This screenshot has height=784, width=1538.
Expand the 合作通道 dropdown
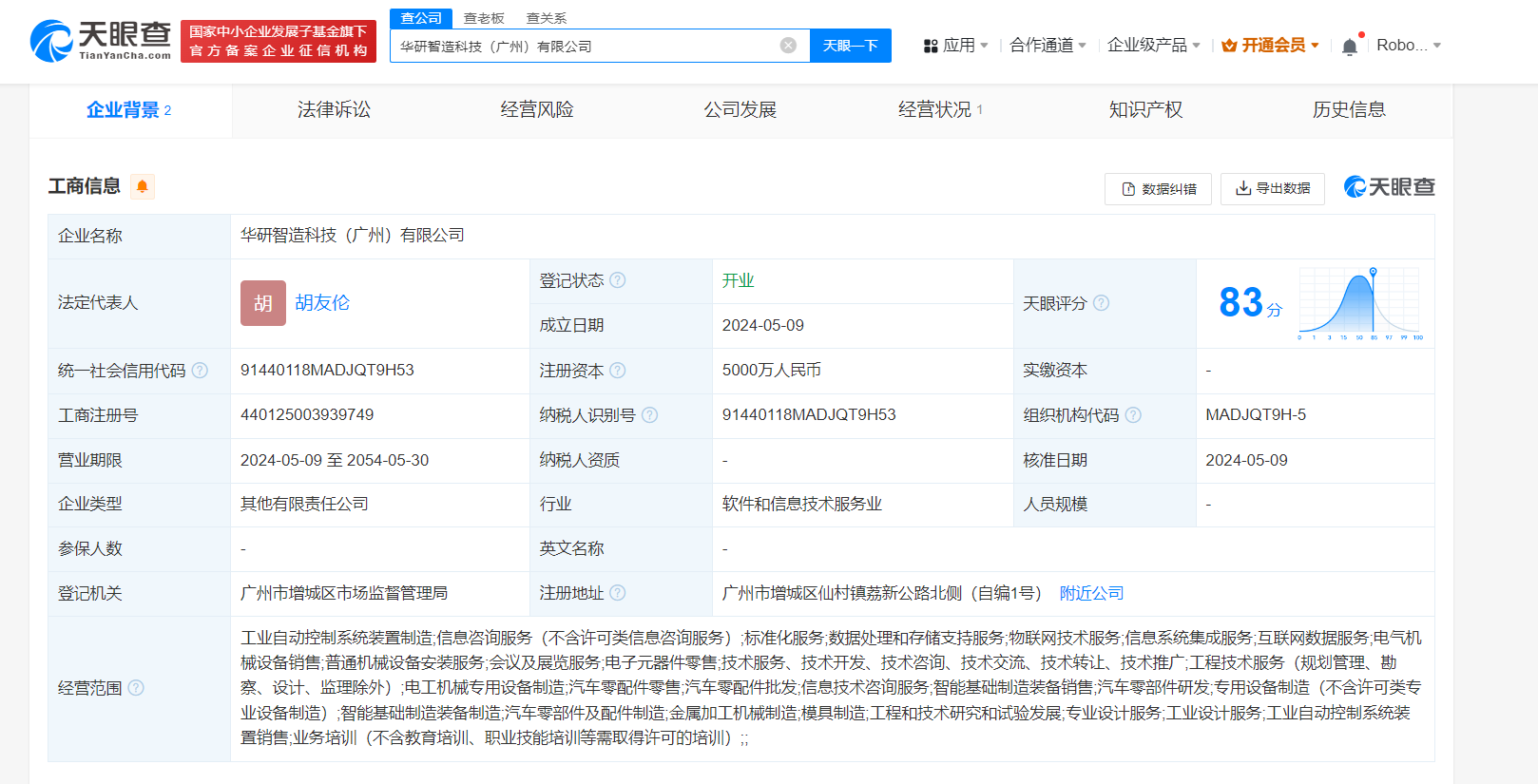[1048, 46]
